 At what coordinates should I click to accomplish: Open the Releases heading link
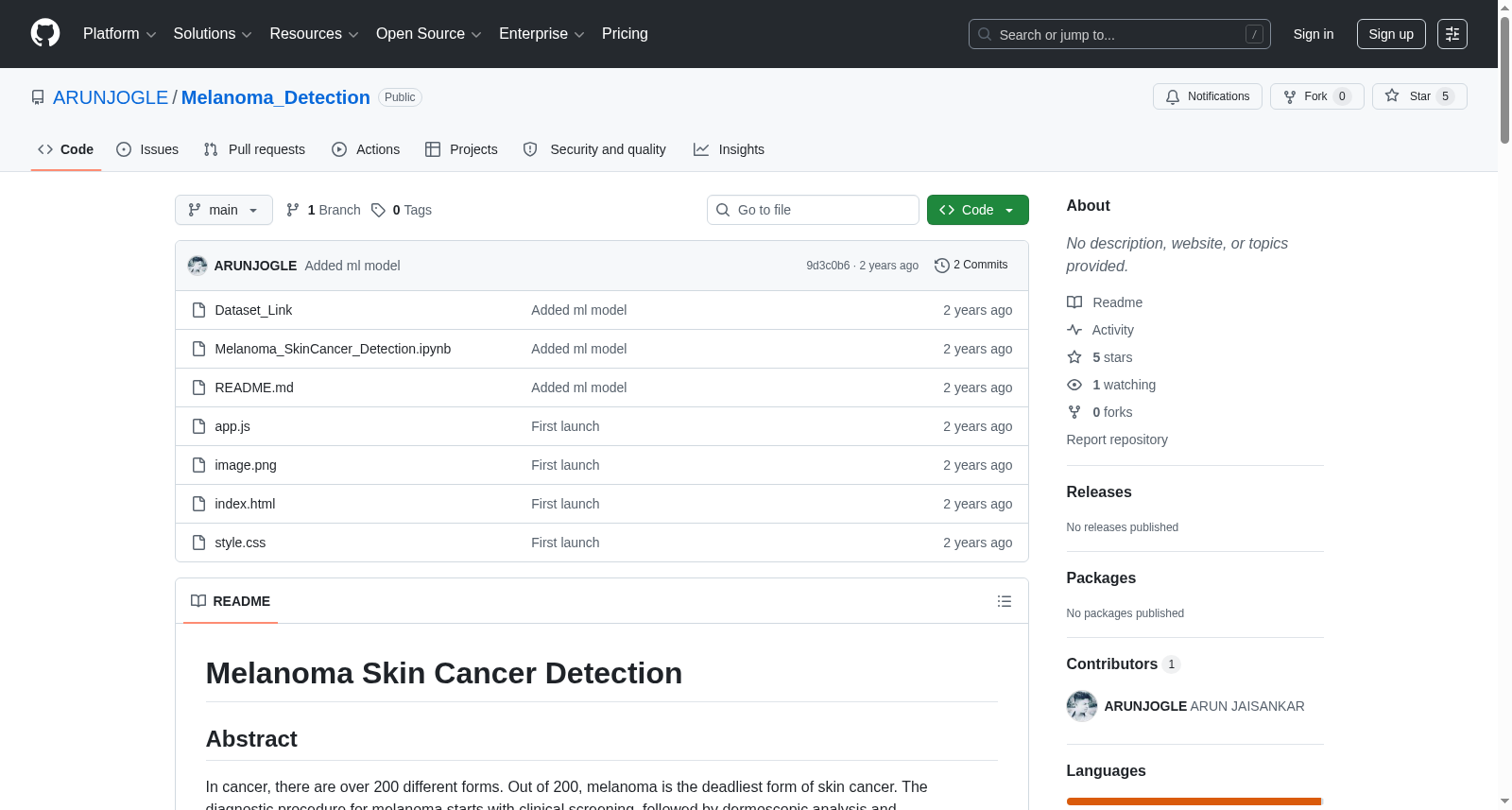(1099, 492)
